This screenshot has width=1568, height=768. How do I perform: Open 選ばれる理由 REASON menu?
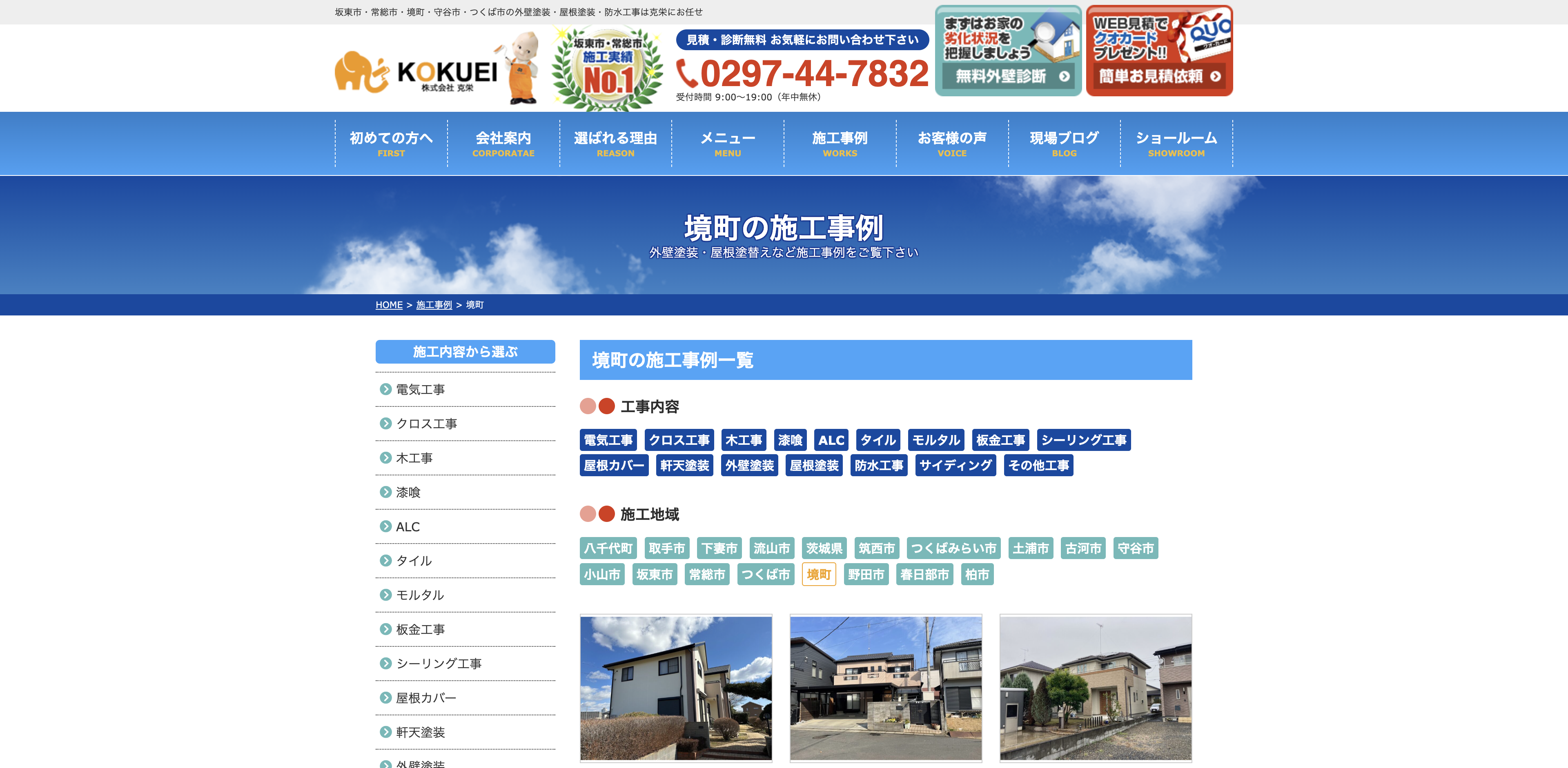pos(615,144)
